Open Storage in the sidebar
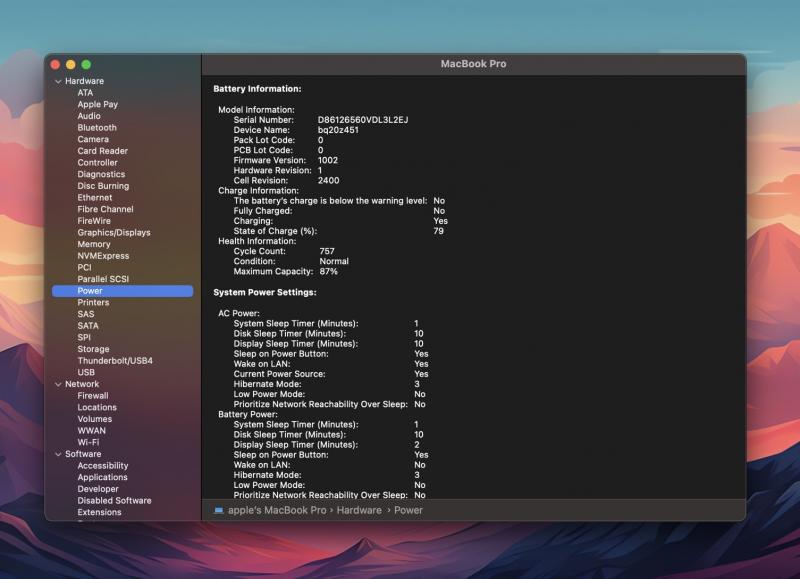Viewport: 800px width, 579px height. [93, 349]
